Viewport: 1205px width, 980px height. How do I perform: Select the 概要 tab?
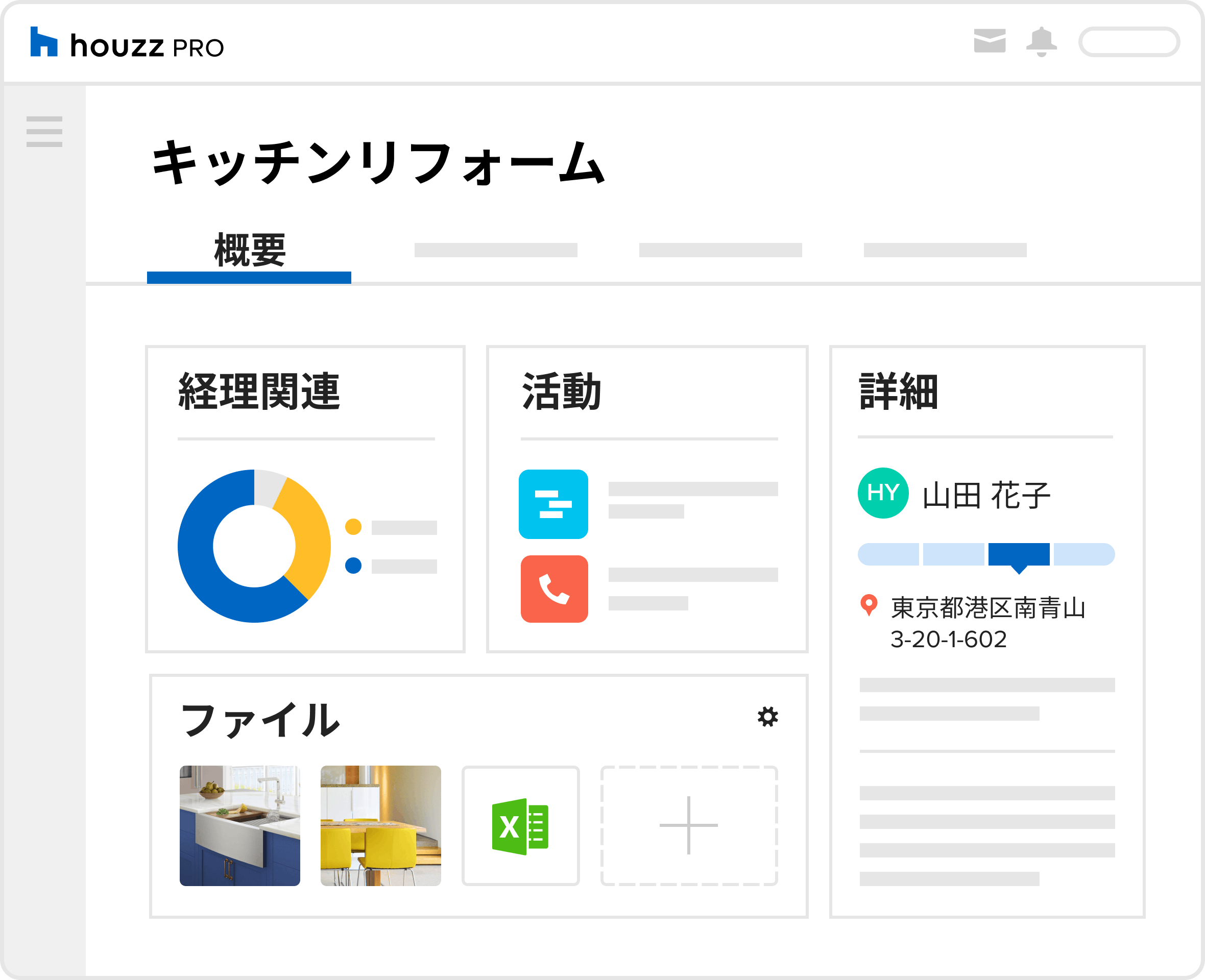(249, 250)
